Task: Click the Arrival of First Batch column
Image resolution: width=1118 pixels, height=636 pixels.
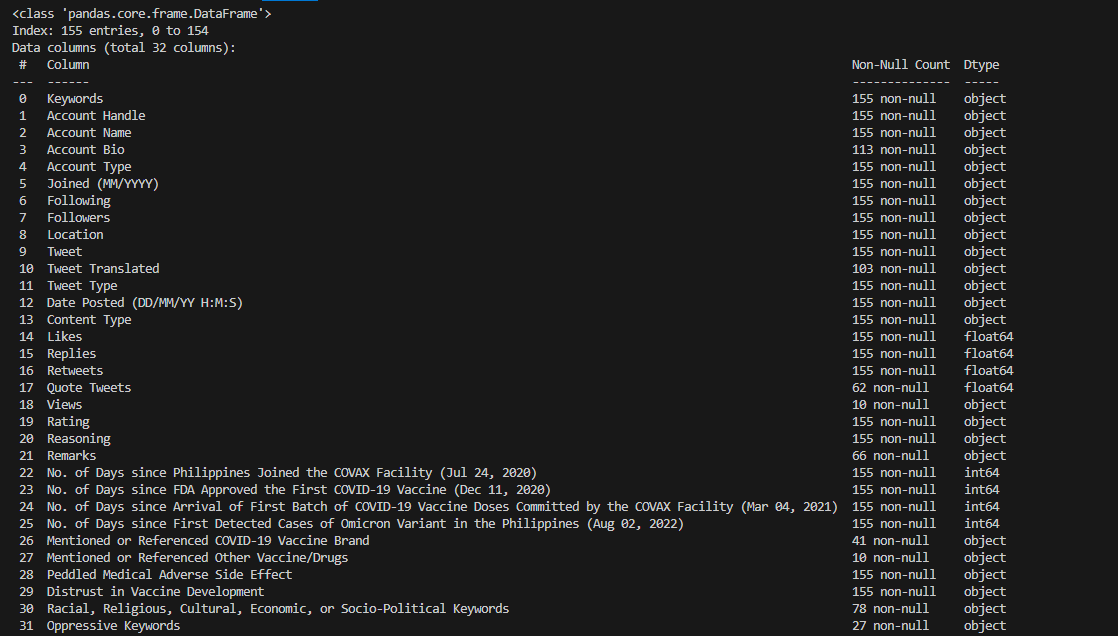Action: point(442,507)
